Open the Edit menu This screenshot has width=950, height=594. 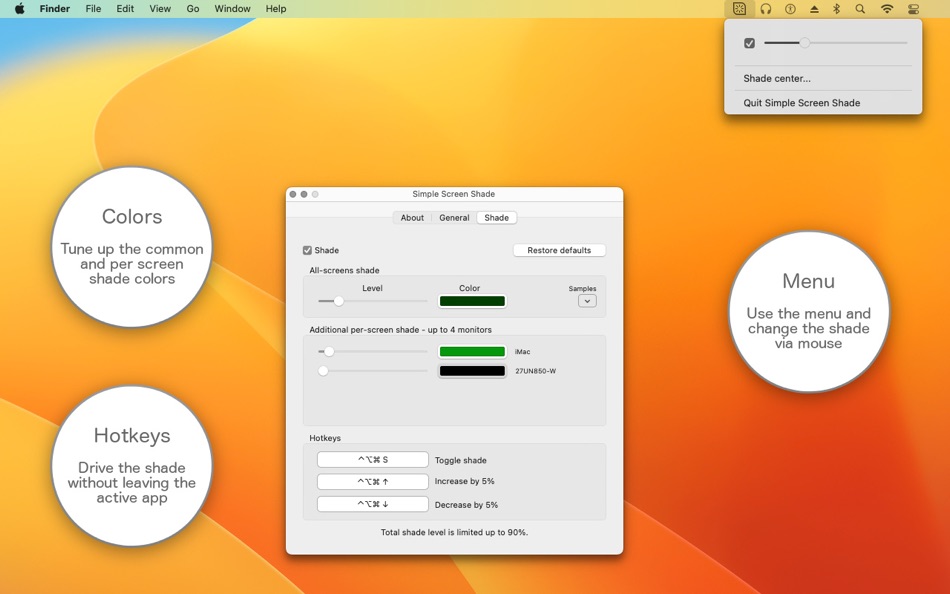[x=125, y=8]
